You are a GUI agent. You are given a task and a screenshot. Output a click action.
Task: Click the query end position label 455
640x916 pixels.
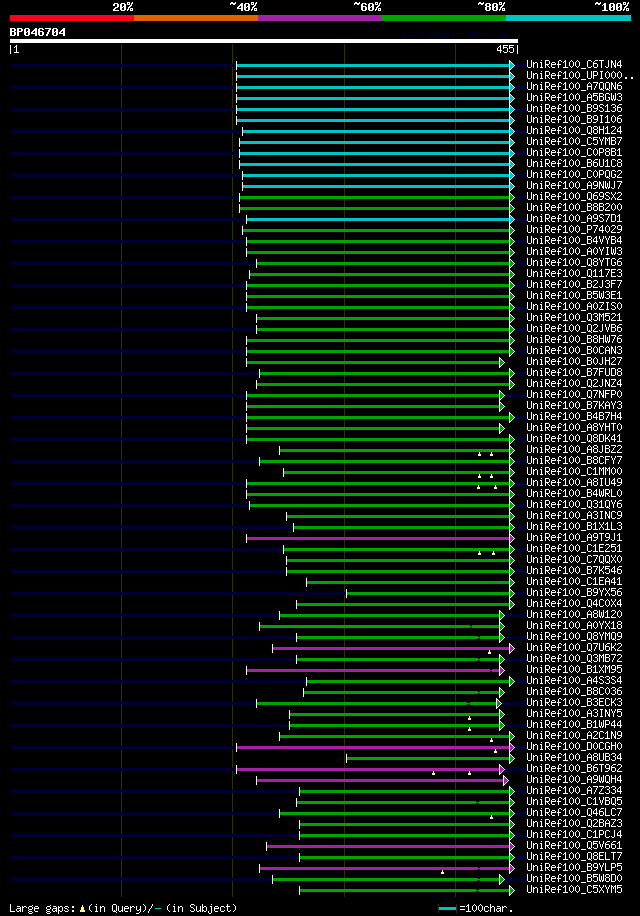505,50
